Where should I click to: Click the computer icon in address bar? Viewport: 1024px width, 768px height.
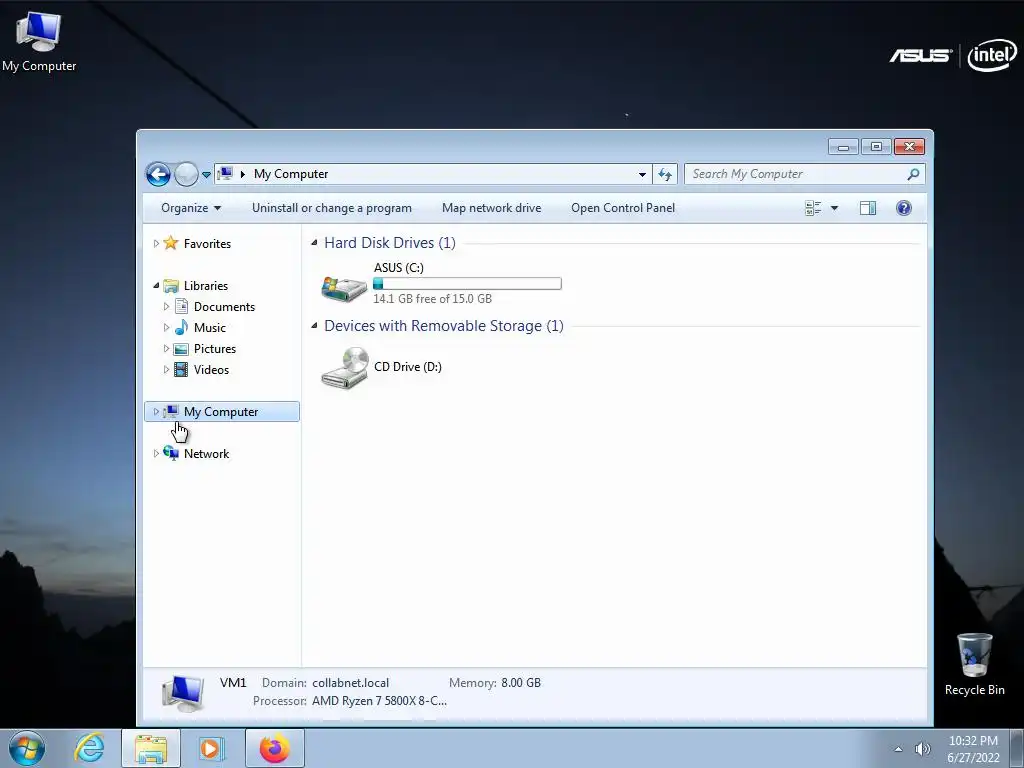pyautogui.click(x=225, y=174)
